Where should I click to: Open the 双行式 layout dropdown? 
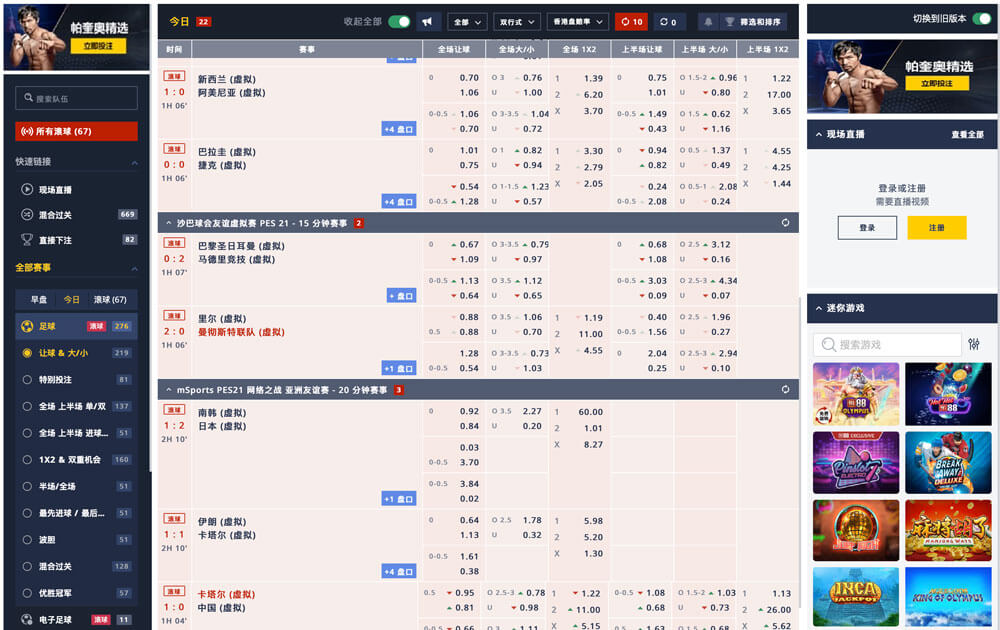click(518, 21)
